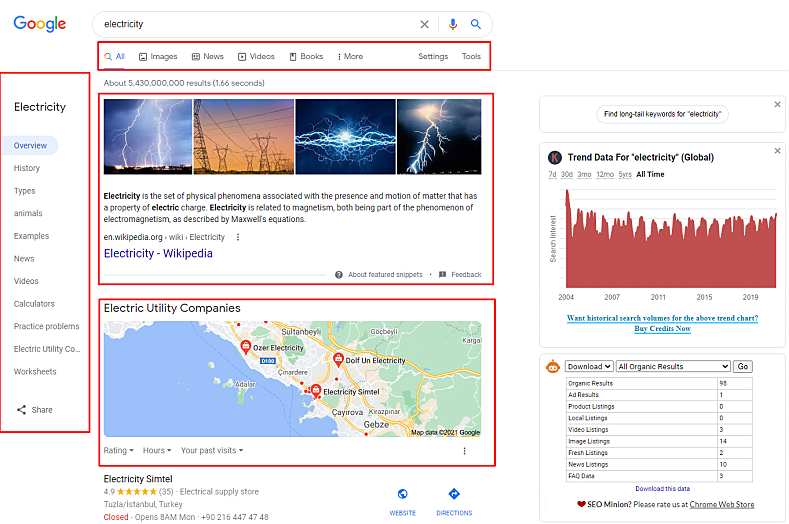The height and width of the screenshot is (524, 789).
Task: Click the Electricity Simtel map pin
Action: pos(315,391)
